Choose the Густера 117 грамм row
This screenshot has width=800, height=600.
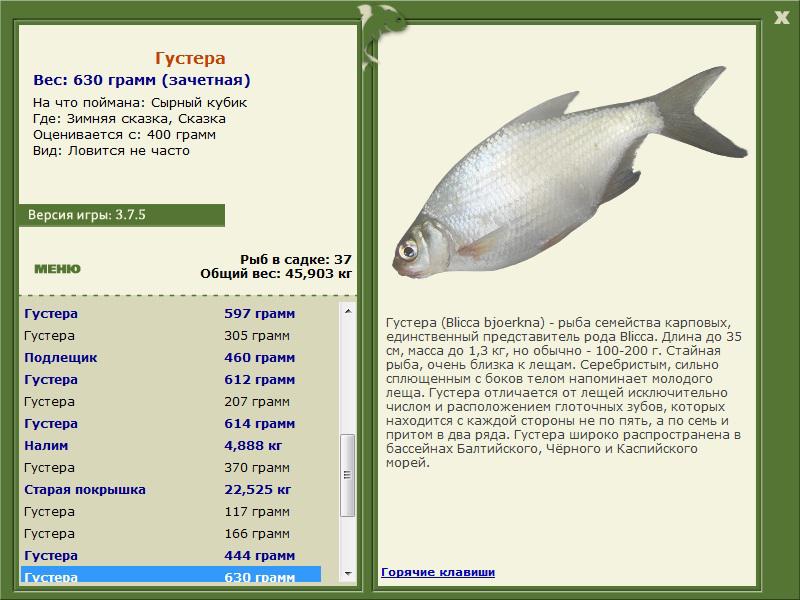[171, 511]
